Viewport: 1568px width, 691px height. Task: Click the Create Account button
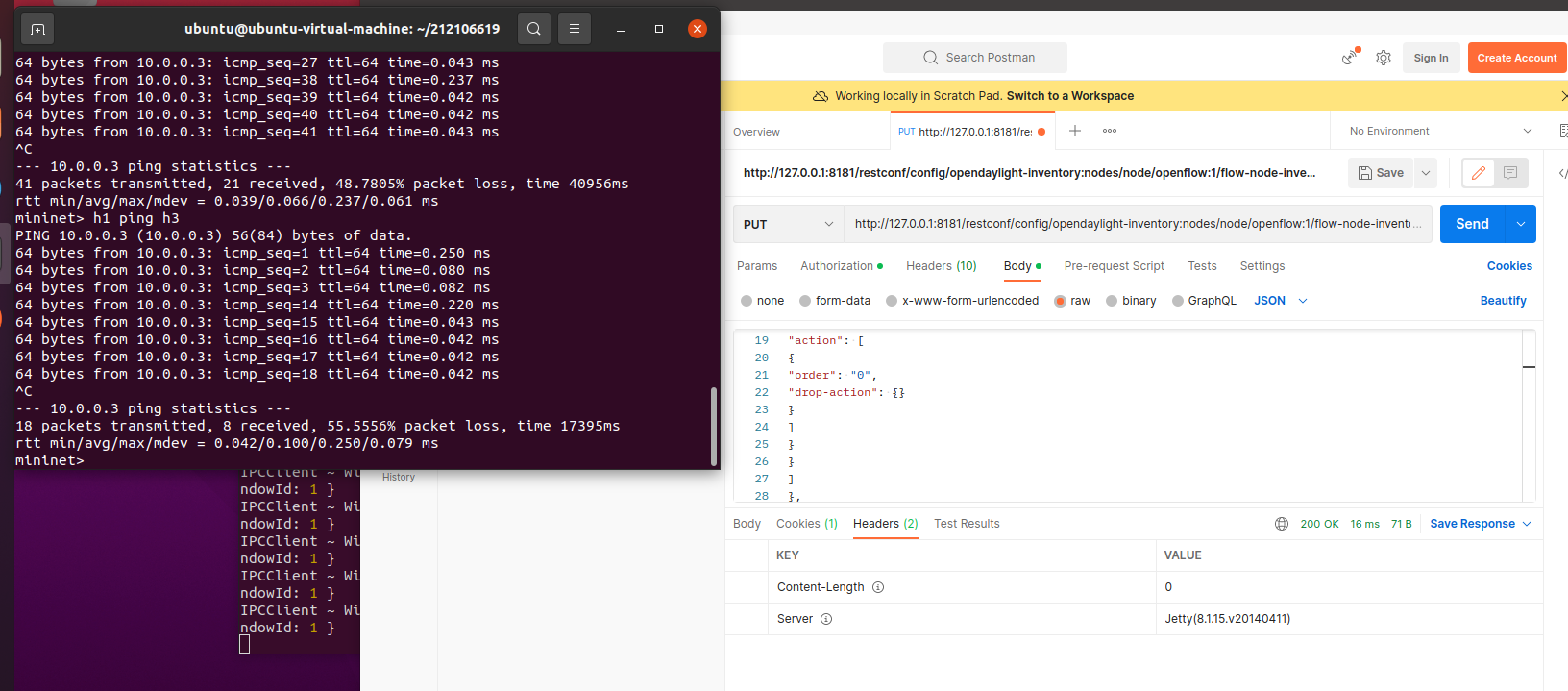tap(1517, 58)
